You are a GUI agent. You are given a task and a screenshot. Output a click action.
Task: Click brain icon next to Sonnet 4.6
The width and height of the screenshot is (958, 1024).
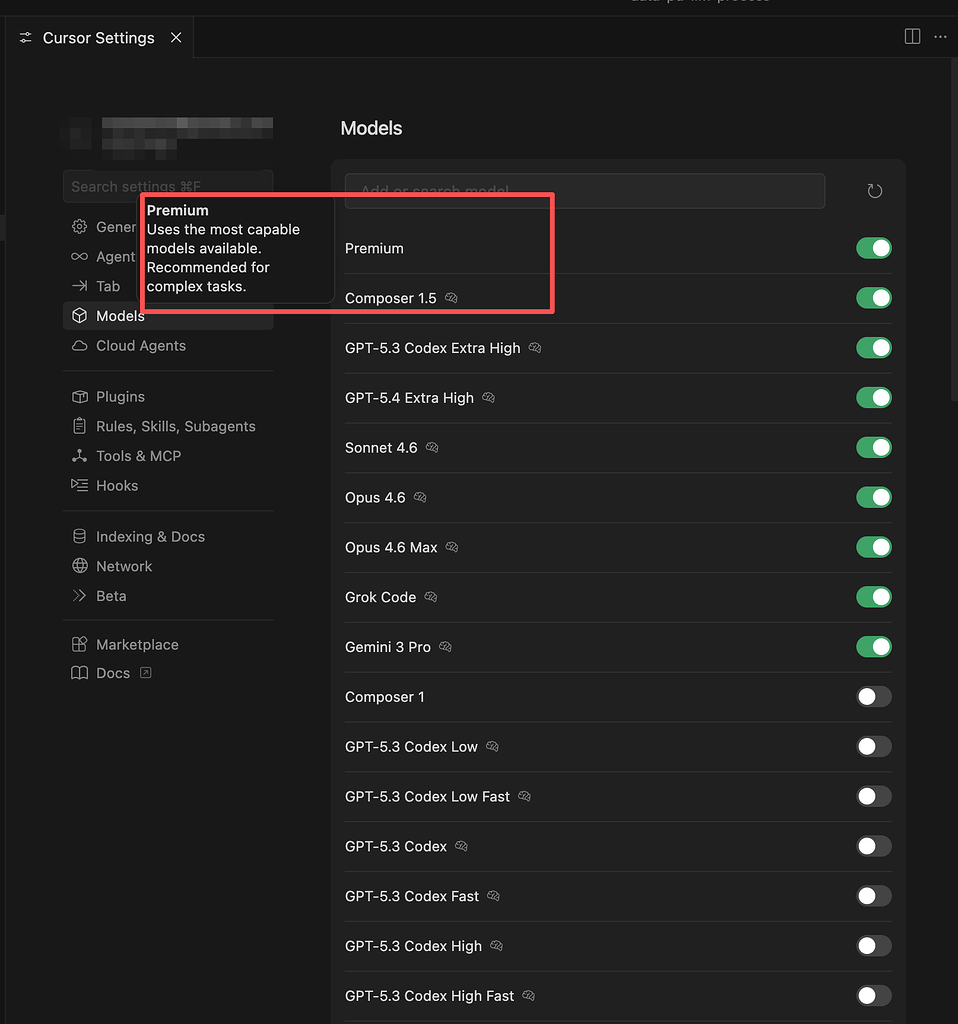(x=432, y=447)
